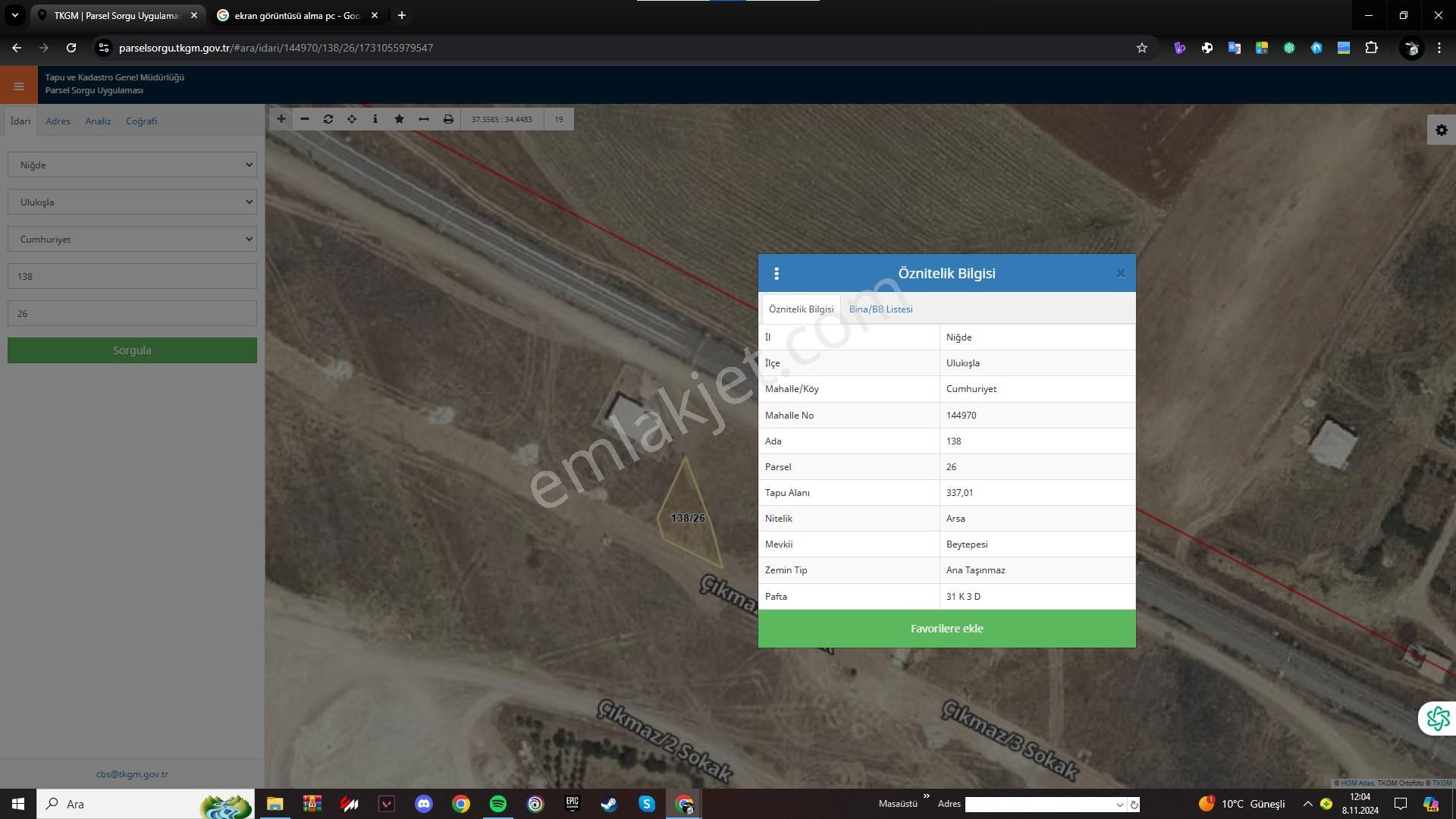This screenshot has width=1456, height=819.
Task: Print the map with printer icon
Action: [x=448, y=119]
